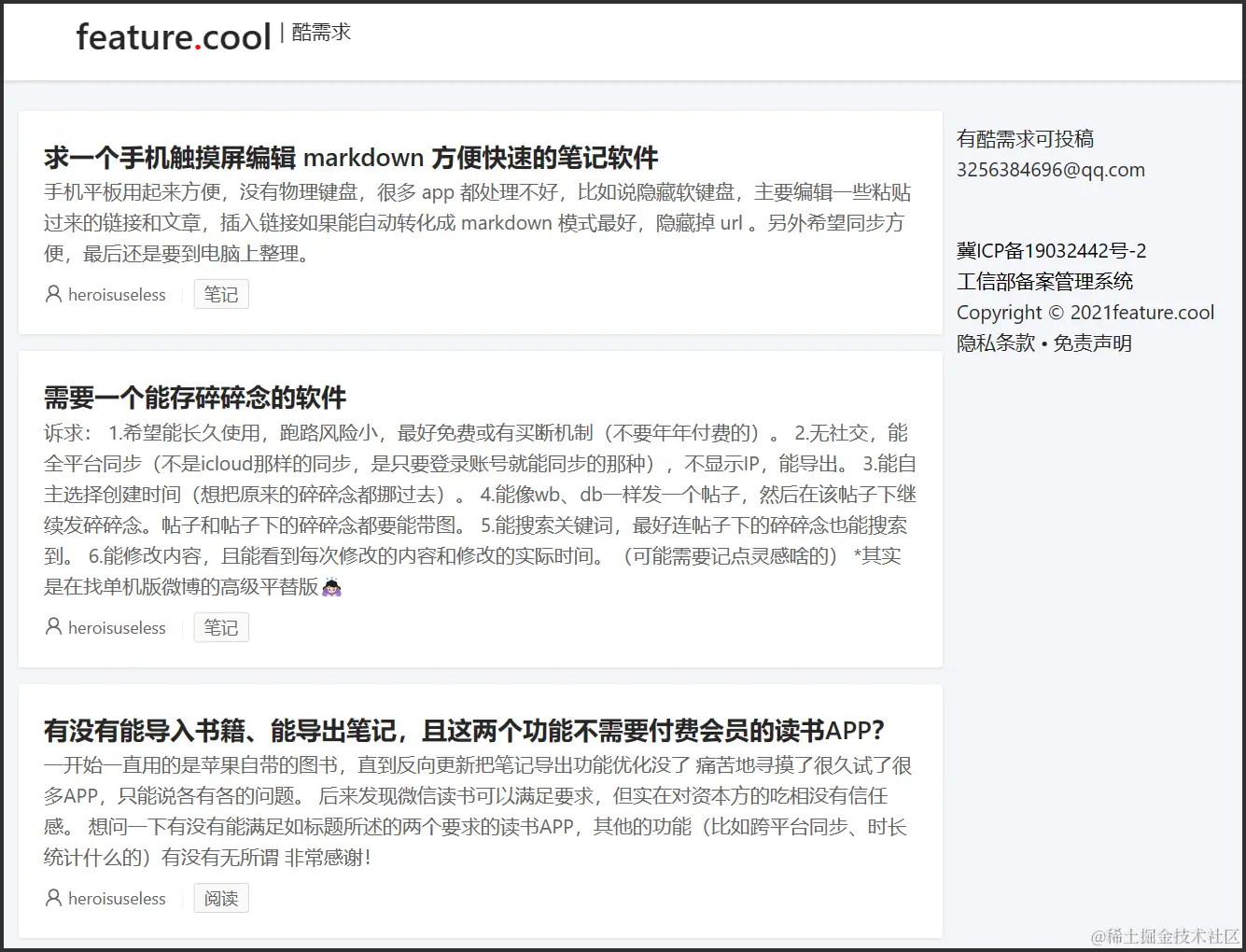1246x952 pixels.
Task: Click 读书APP post description text
Action: (x=478, y=811)
